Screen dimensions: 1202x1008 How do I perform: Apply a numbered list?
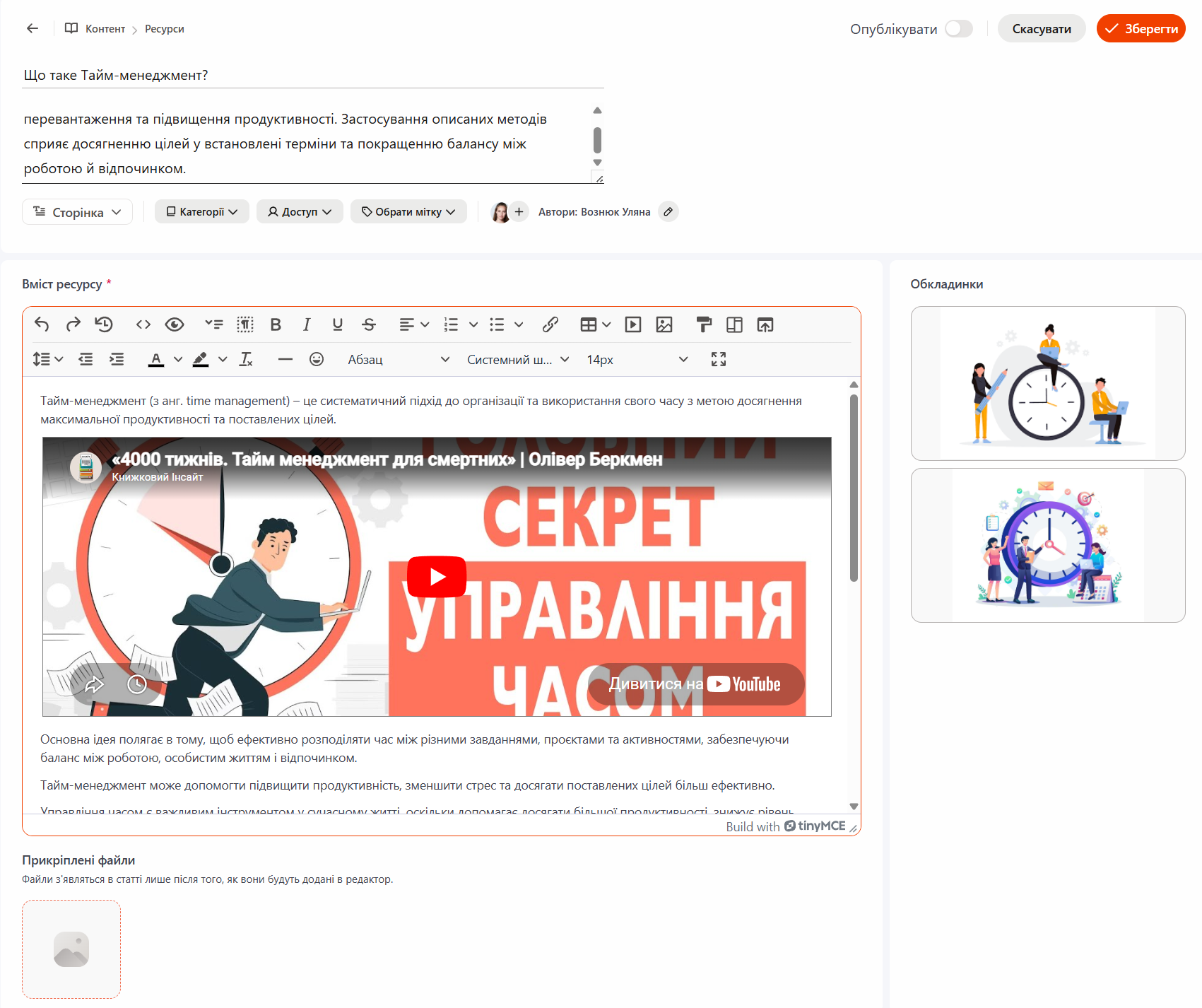[x=451, y=324]
